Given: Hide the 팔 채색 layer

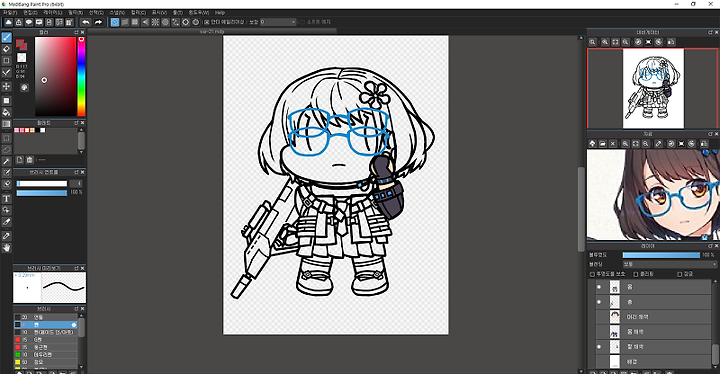Looking at the screenshot, I should pos(599,346).
